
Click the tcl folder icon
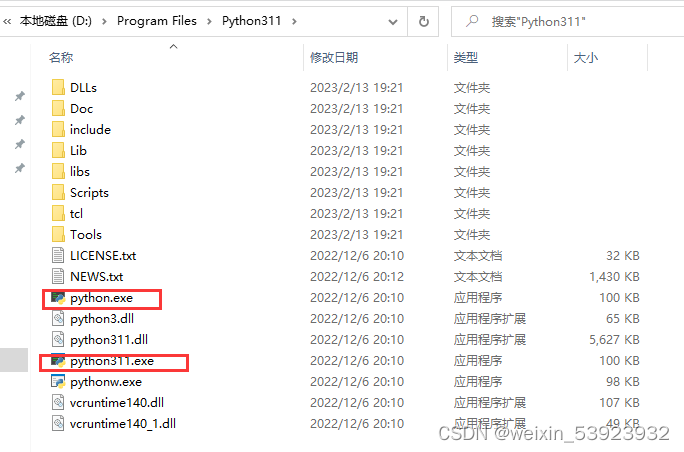[58, 213]
